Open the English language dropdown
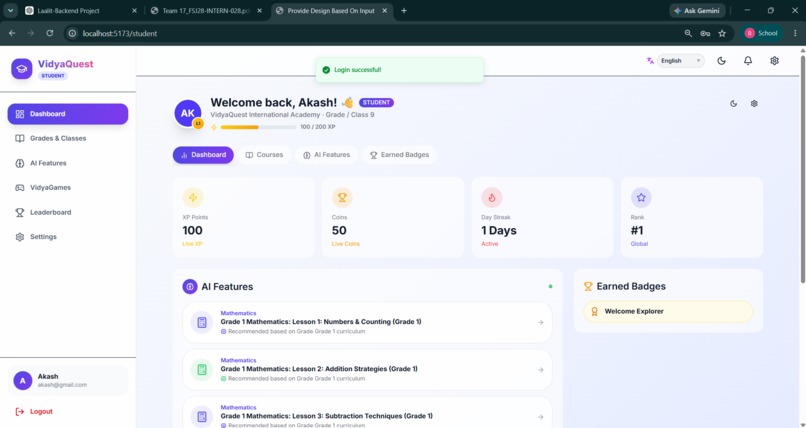Screen dimensions: 806x428 [x=681, y=61]
